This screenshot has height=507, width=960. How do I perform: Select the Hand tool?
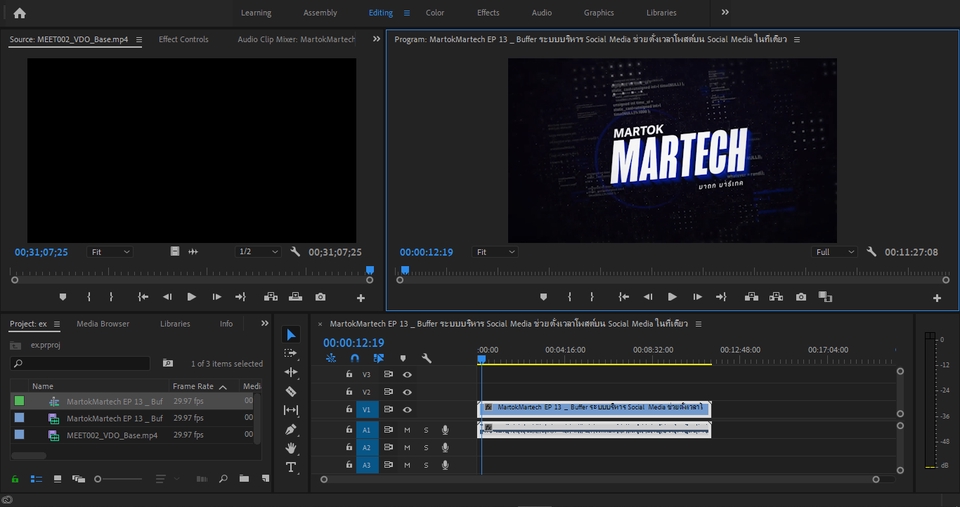point(291,448)
